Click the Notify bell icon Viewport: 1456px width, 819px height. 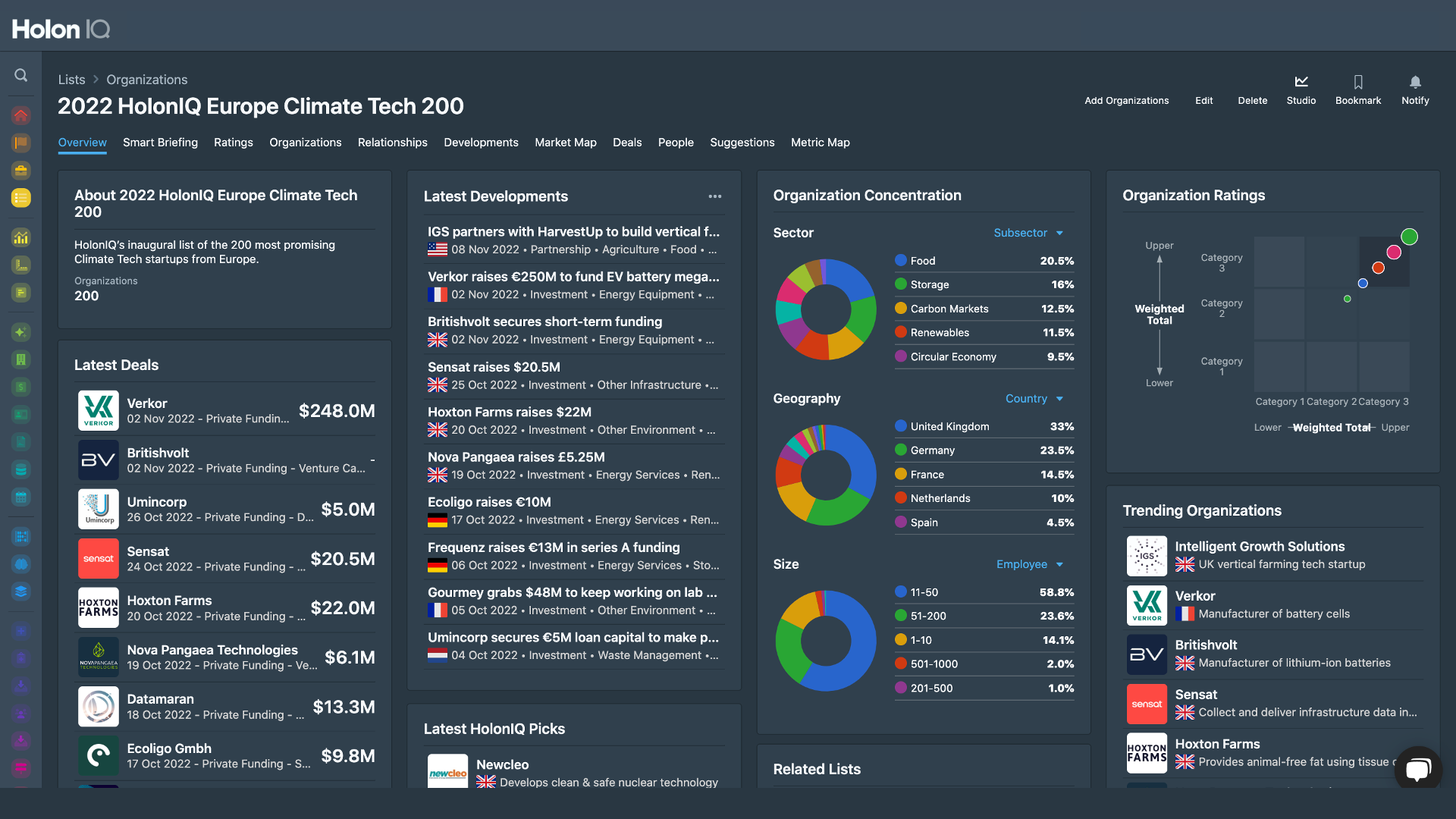click(x=1415, y=81)
